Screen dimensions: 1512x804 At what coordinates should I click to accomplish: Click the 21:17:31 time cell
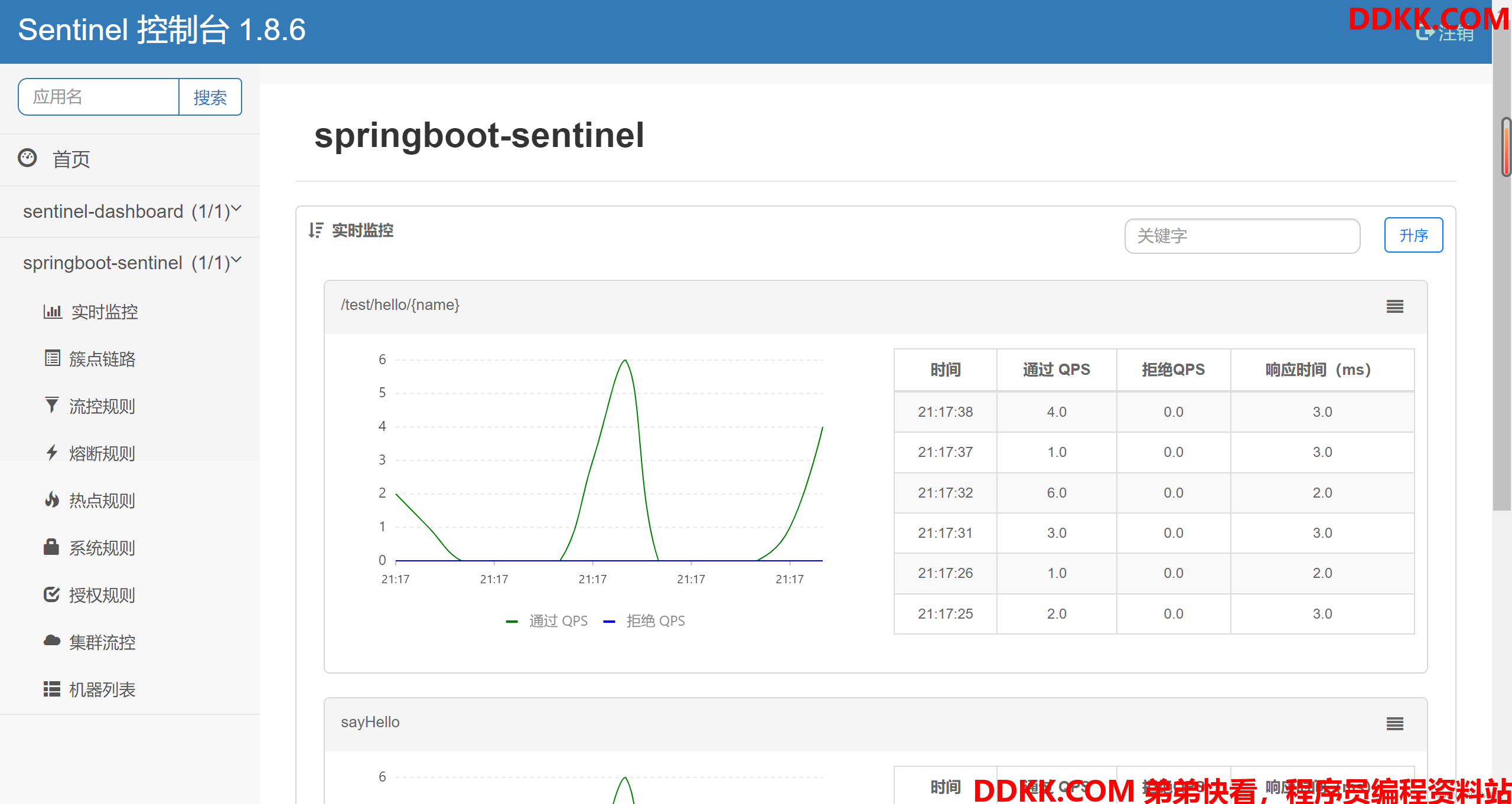click(x=945, y=533)
